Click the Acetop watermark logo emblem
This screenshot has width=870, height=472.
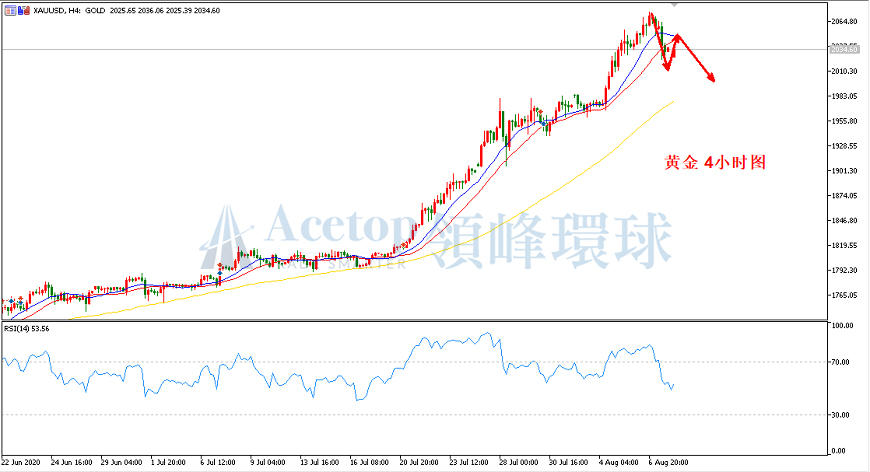tap(226, 237)
